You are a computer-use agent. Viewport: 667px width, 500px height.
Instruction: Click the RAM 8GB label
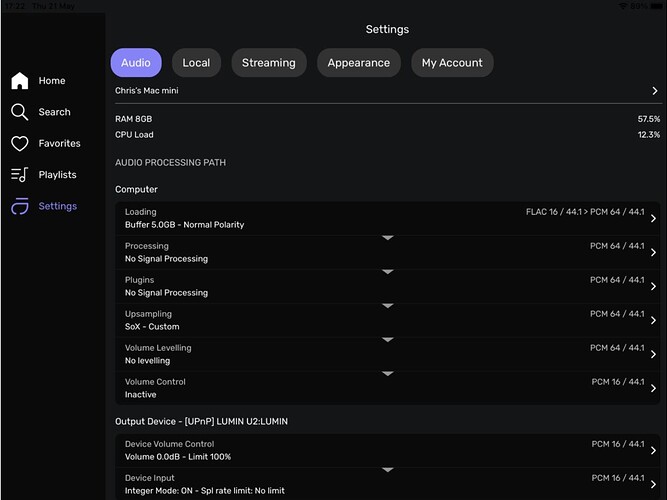[134, 119]
